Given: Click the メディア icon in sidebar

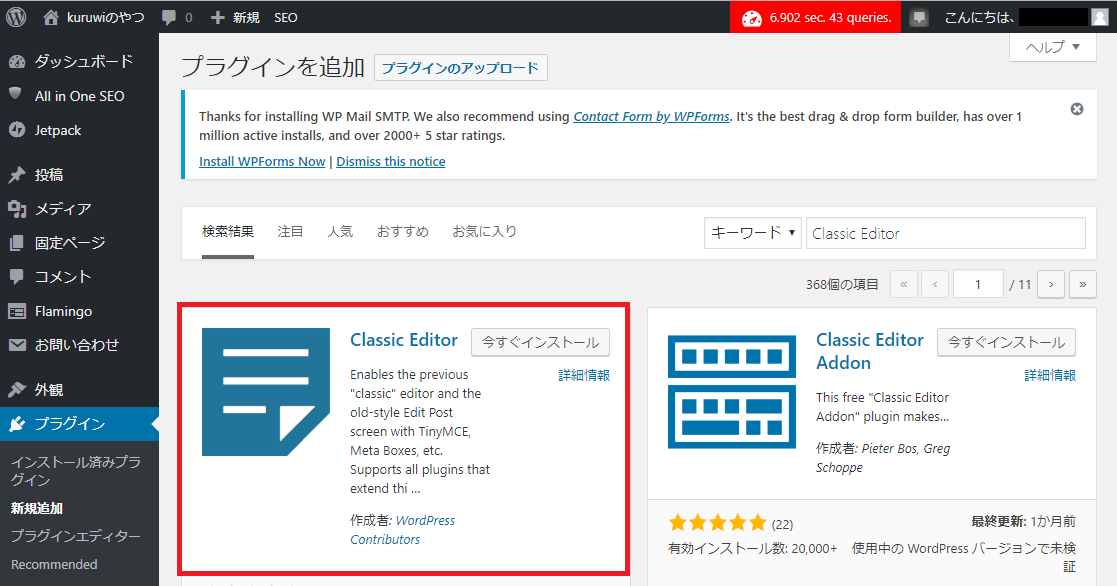Looking at the screenshot, I should (17, 209).
